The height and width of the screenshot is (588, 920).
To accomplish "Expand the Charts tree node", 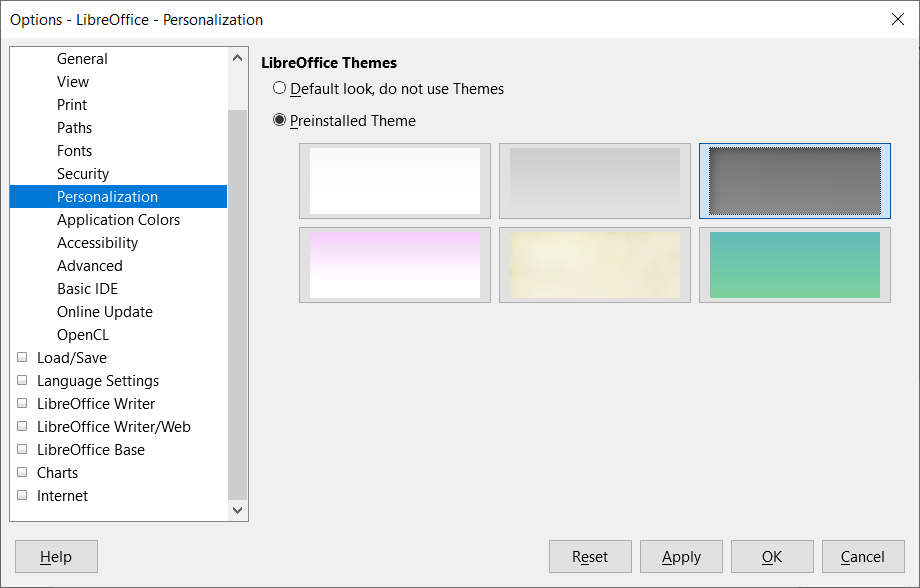I will [22, 472].
